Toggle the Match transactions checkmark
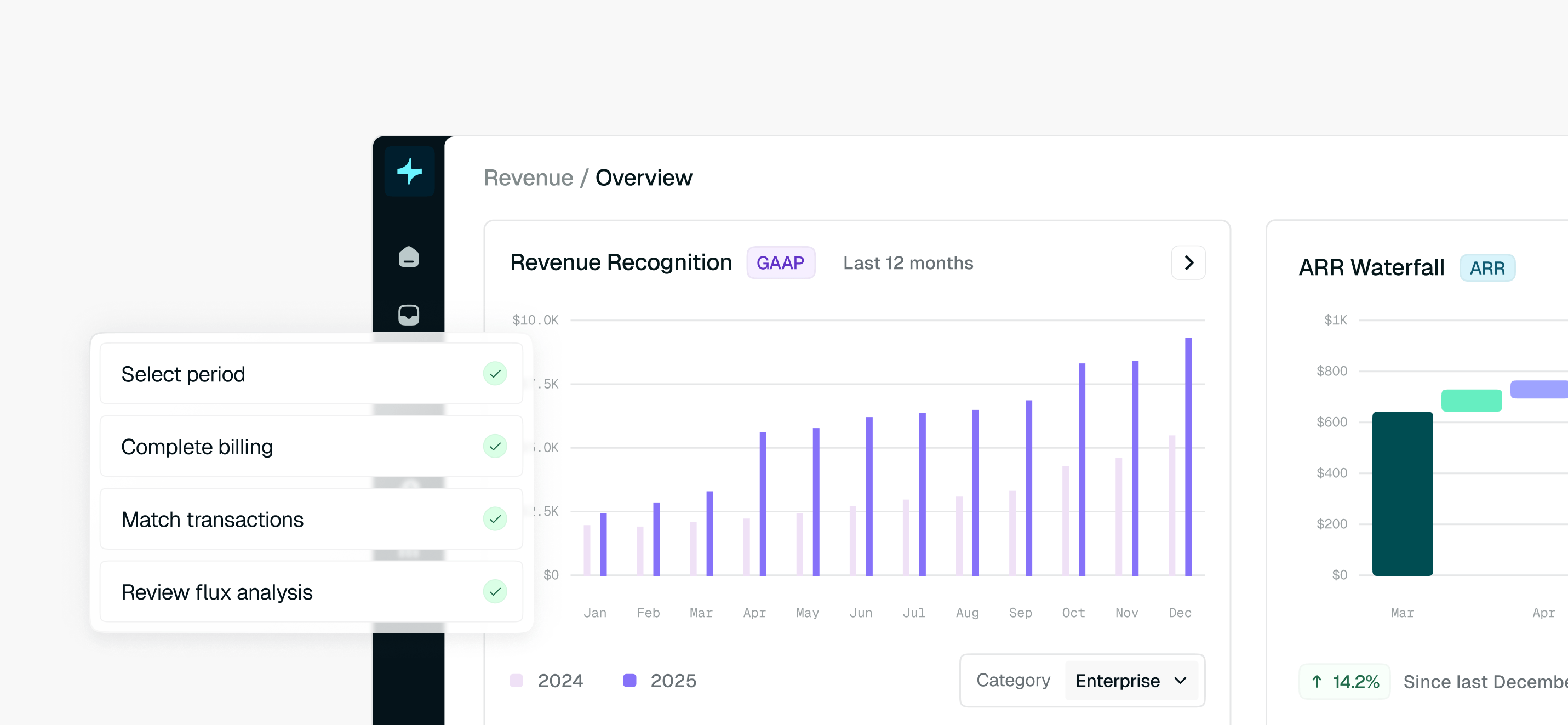 [x=495, y=518]
